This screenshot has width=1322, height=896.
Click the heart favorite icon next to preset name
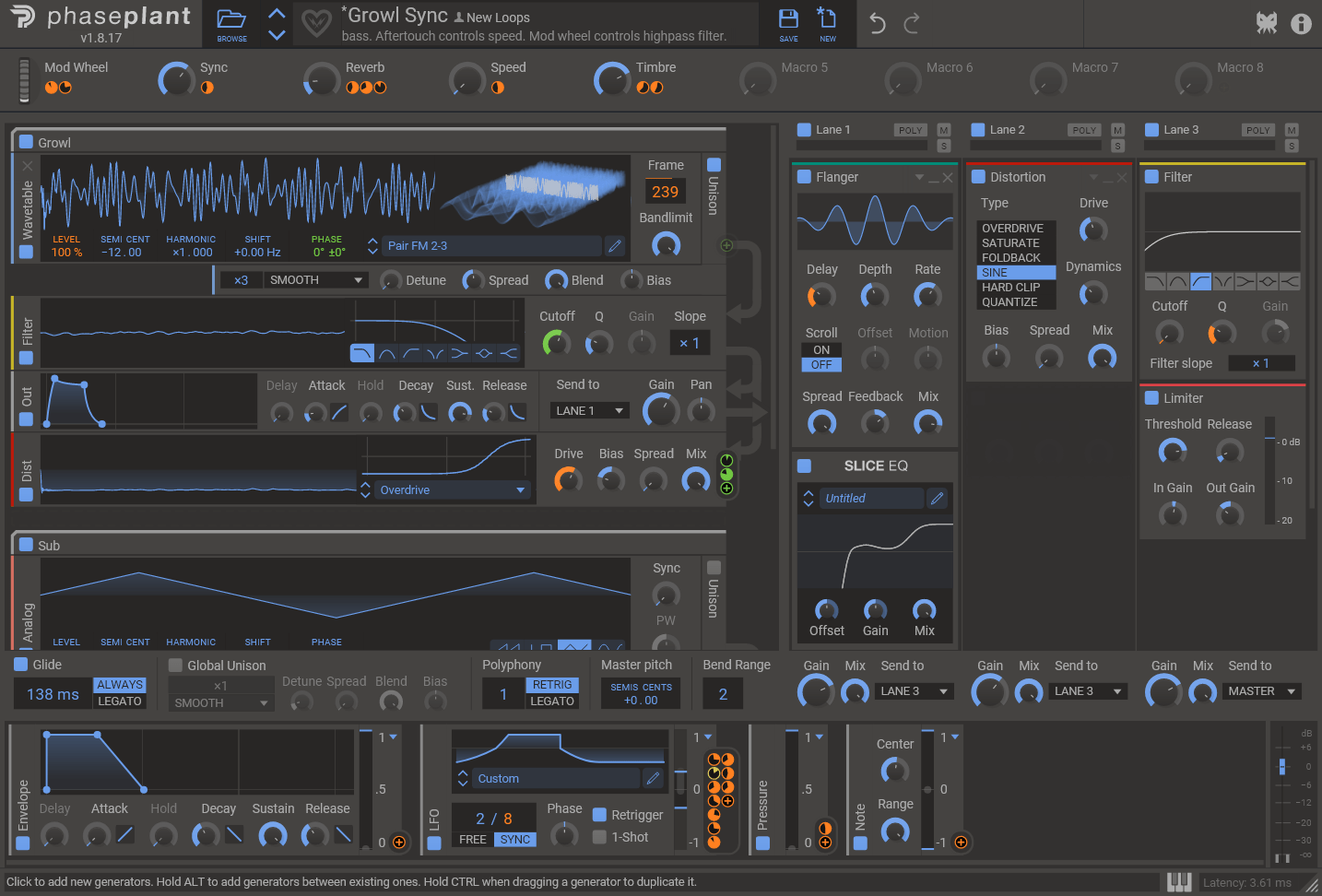pyautogui.click(x=316, y=24)
